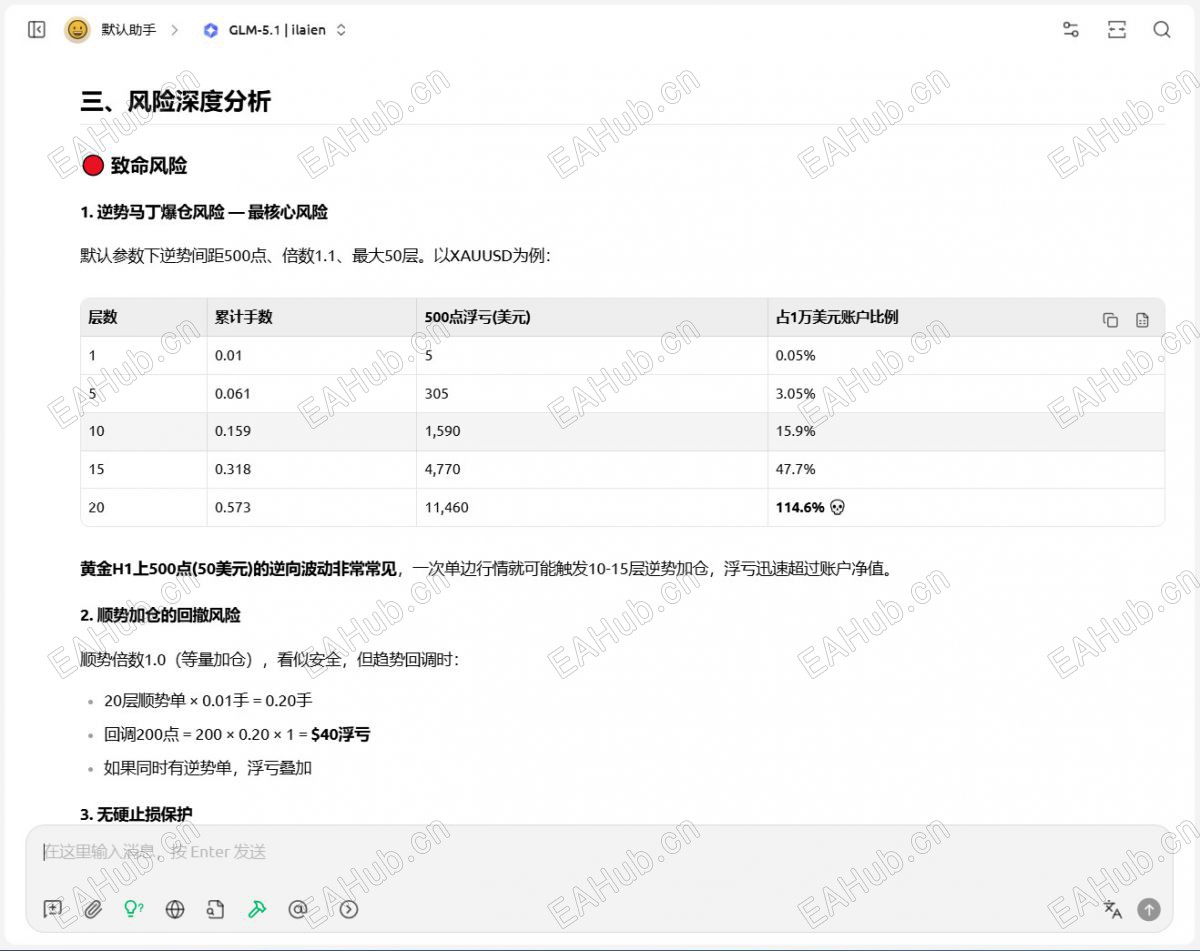
Task: Select the 47.7% table cell
Action: pyautogui.click(x=966, y=469)
